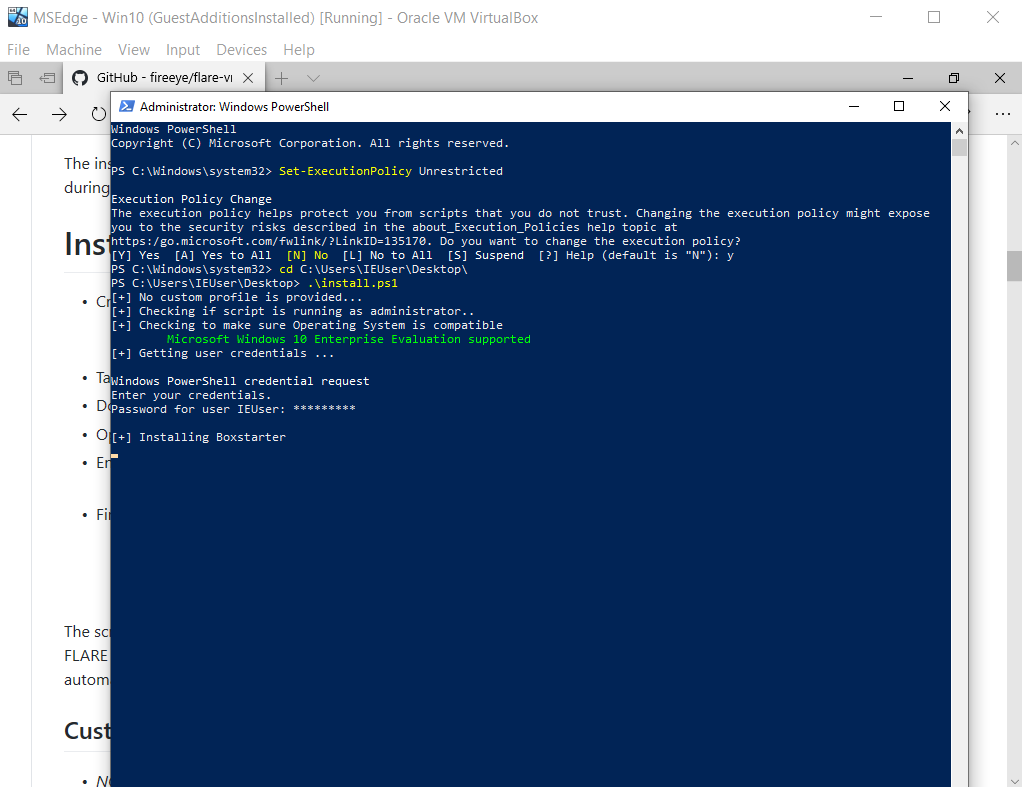Open the View menu
The image size is (1022, 787).
pos(134,50)
